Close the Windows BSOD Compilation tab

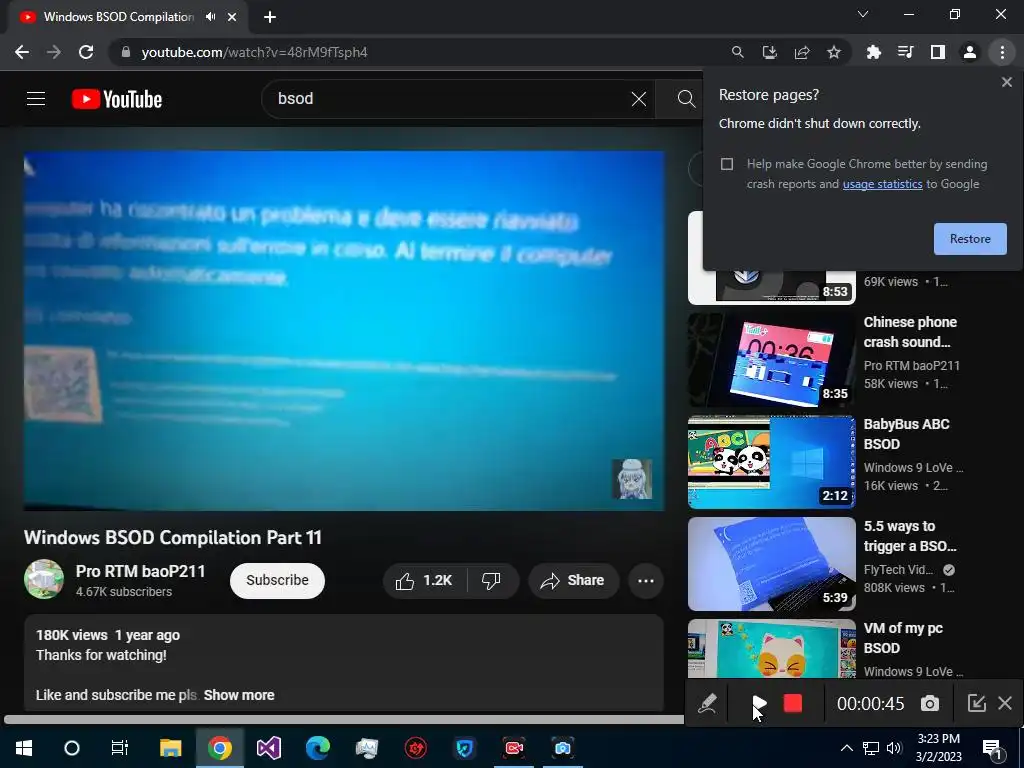(x=232, y=17)
